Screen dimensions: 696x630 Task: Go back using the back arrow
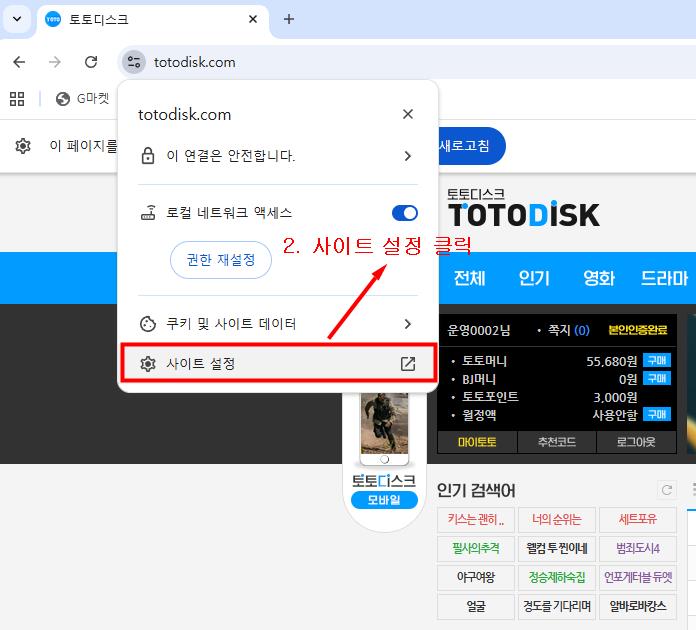19,62
